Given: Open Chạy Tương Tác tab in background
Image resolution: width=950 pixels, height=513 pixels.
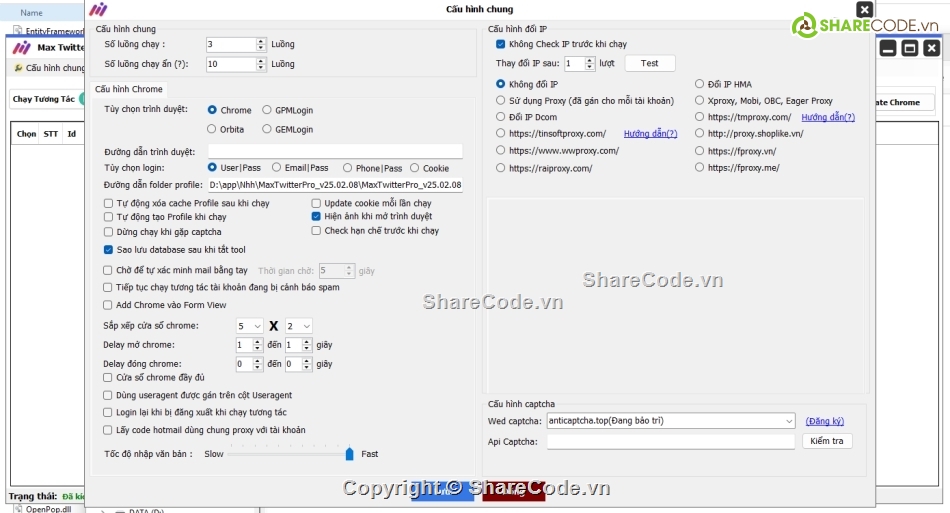Looking at the screenshot, I should click(44, 99).
